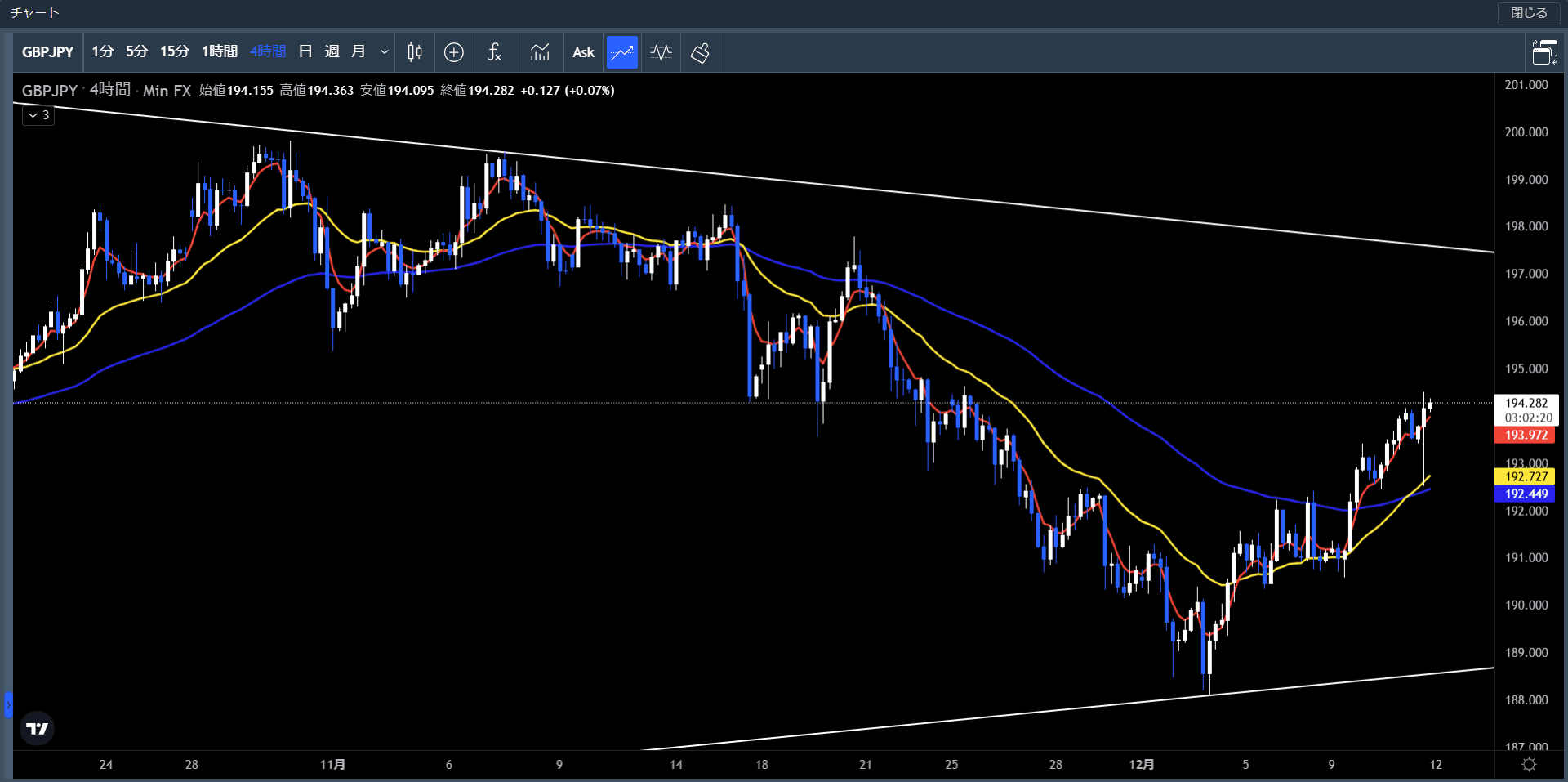
Task: Switch to the weekly 週 timeframe
Action: click(x=332, y=52)
